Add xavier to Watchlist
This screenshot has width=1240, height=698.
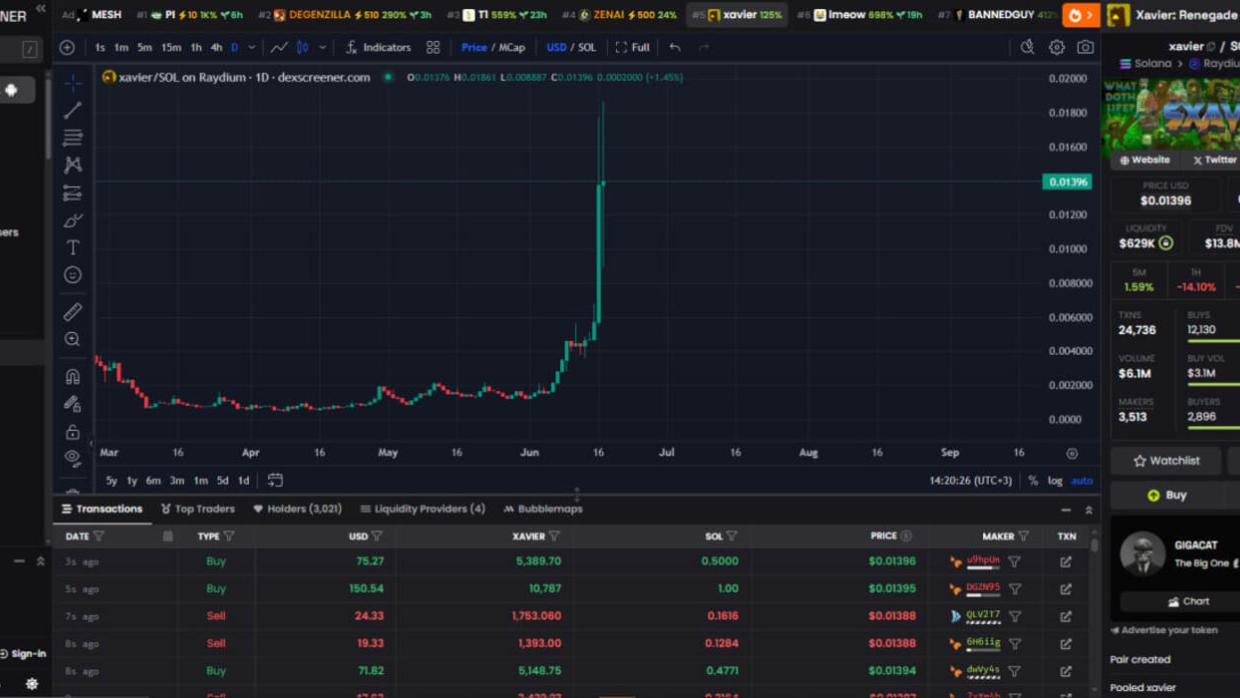pyautogui.click(x=1166, y=461)
